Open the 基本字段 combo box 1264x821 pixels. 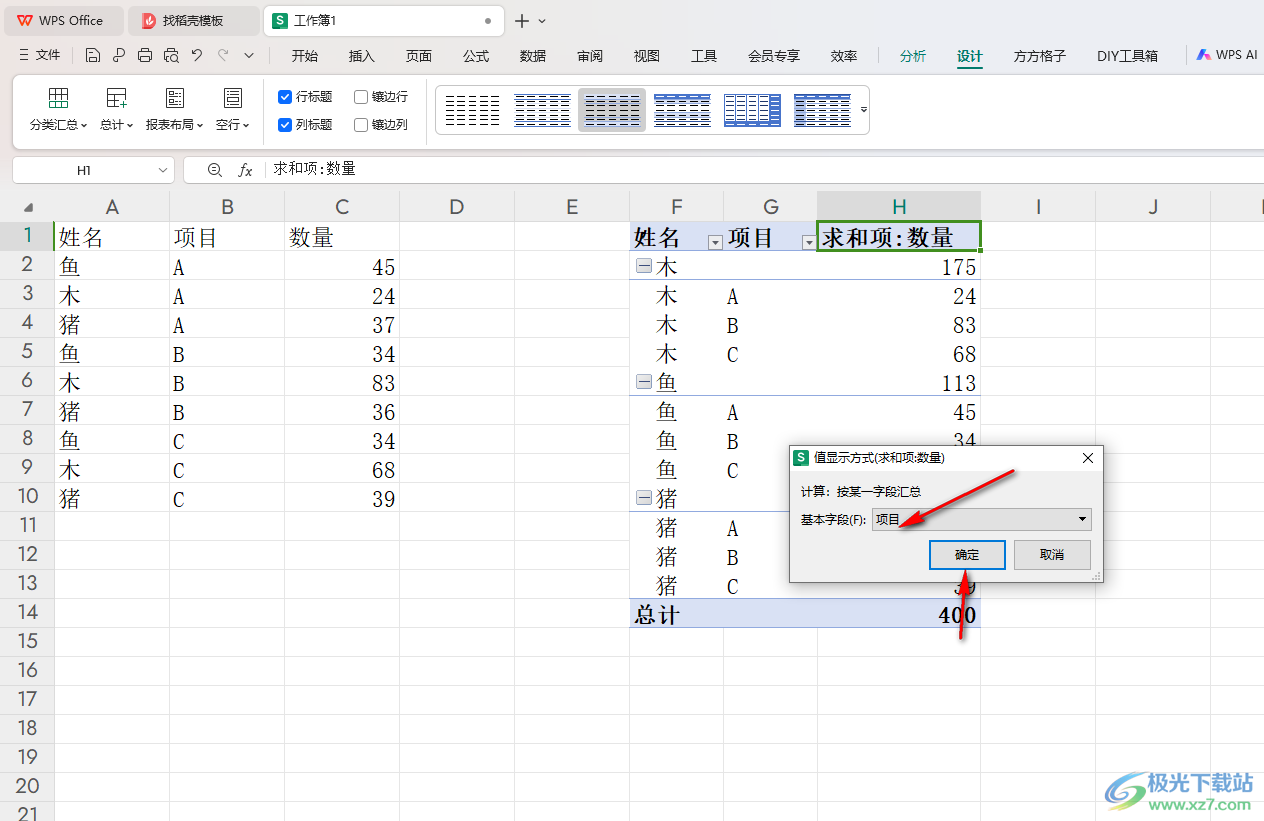coord(982,519)
